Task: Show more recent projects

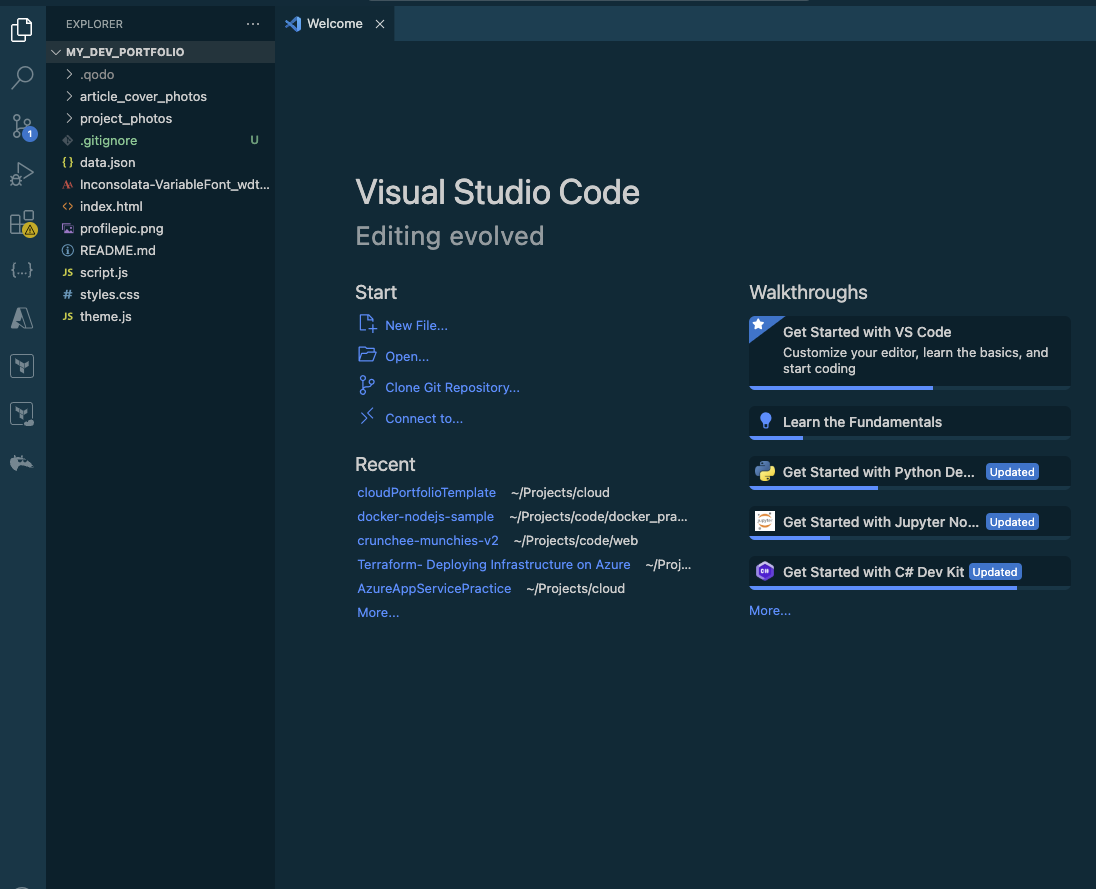Action: coord(378,612)
